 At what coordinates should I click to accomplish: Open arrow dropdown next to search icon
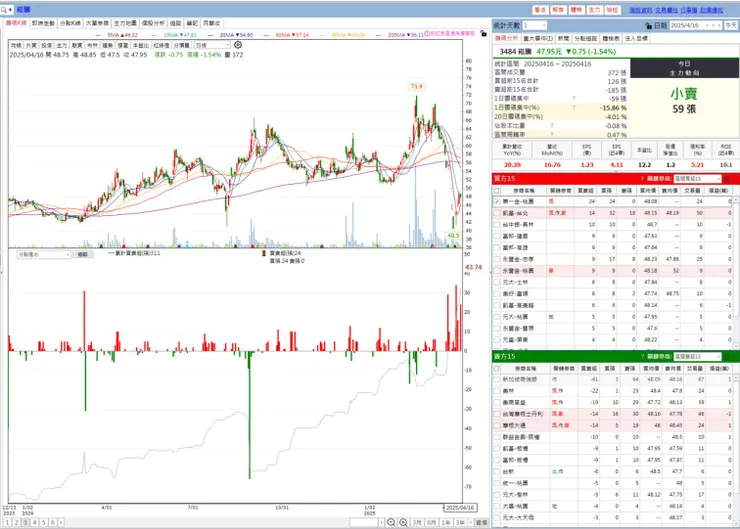(x=10, y=9)
